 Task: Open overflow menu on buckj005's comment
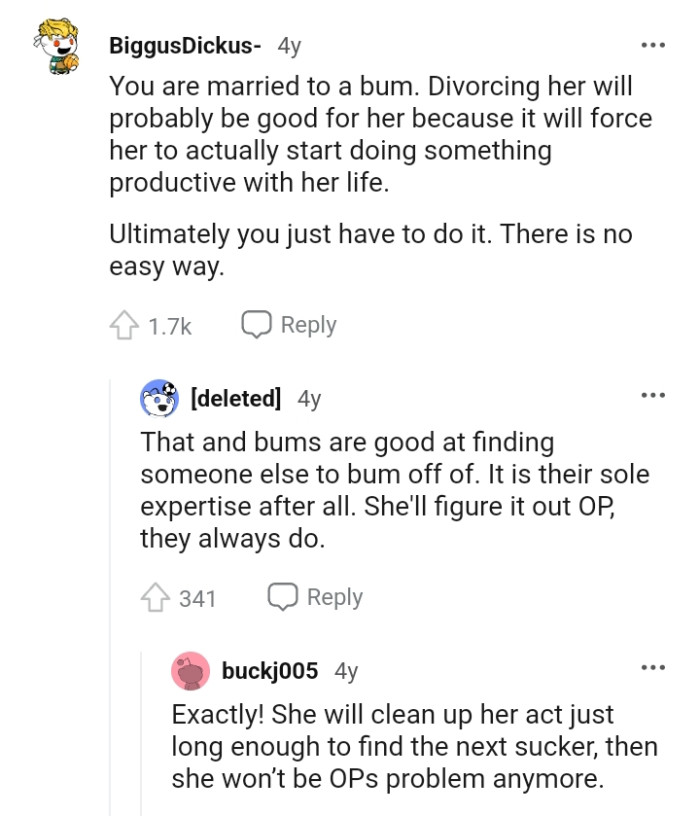coord(654,667)
